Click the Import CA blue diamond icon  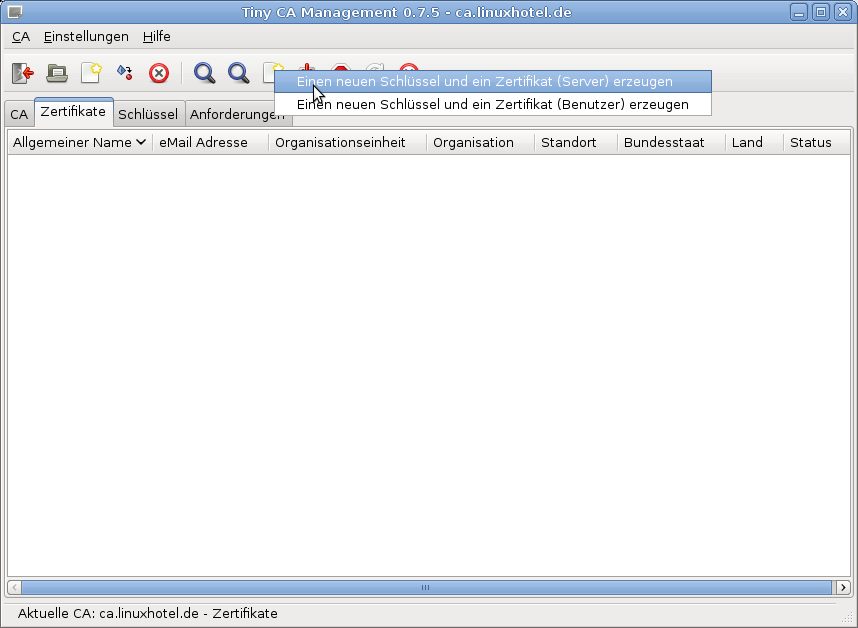tap(125, 73)
